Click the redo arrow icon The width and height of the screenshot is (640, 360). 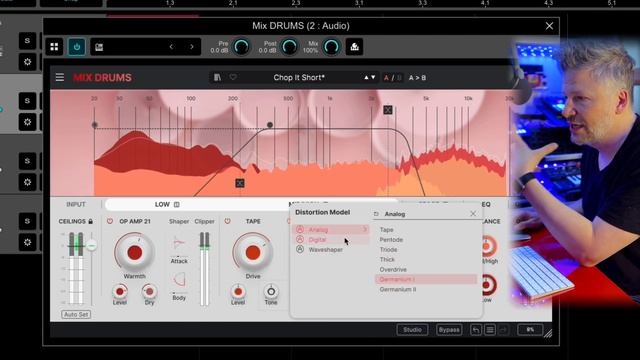pyautogui.click(x=503, y=330)
